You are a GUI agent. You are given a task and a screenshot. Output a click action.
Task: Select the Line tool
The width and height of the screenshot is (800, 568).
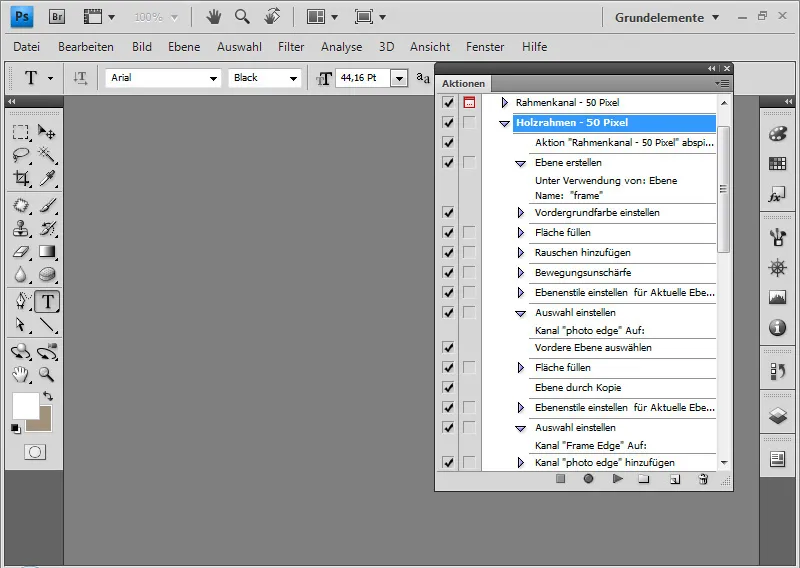[47, 325]
